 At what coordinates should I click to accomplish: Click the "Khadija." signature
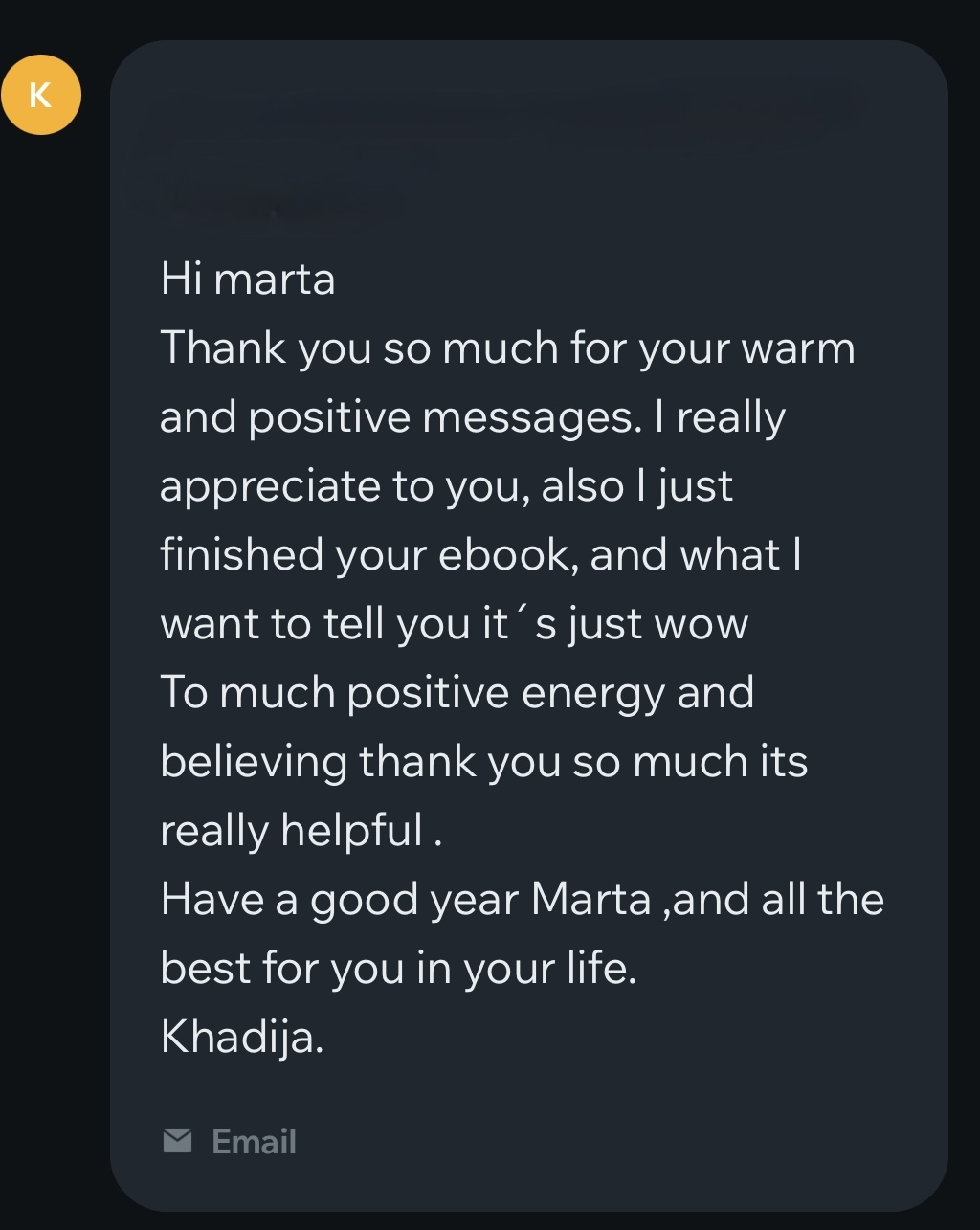click(242, 1038)
